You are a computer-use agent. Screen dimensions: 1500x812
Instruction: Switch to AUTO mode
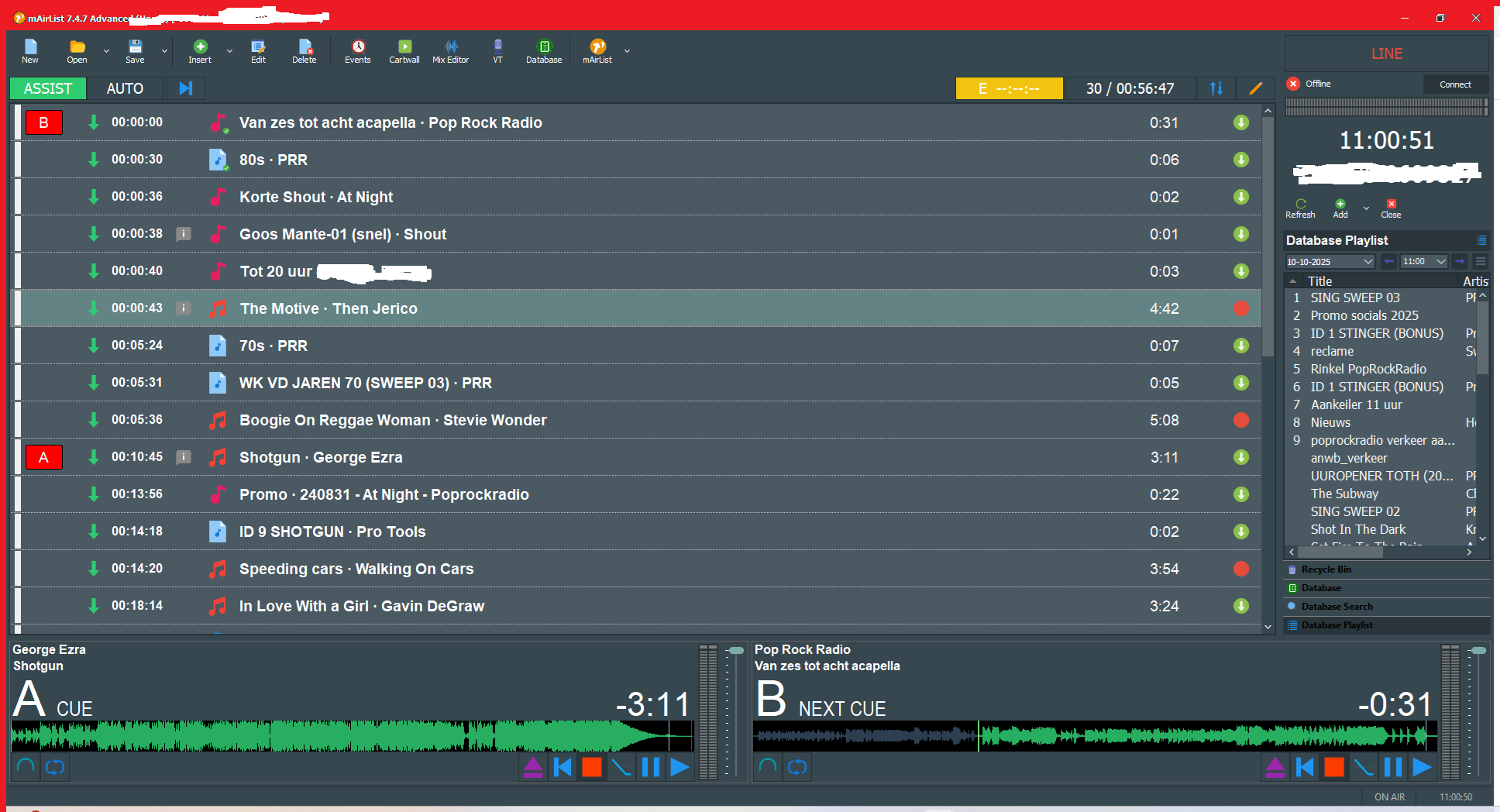pos(125,88)
